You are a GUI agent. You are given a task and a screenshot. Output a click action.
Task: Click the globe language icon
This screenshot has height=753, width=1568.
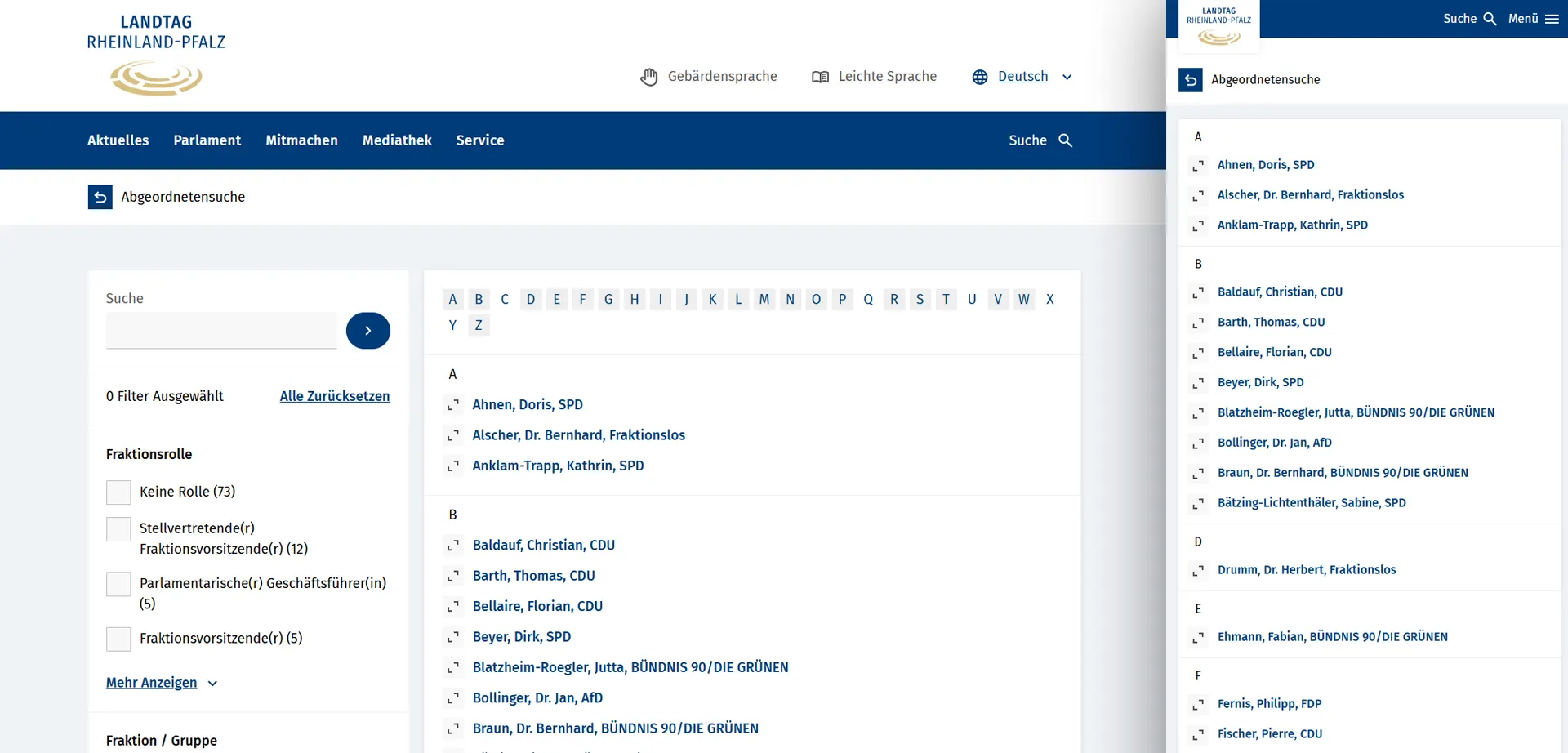pos(980,77)
